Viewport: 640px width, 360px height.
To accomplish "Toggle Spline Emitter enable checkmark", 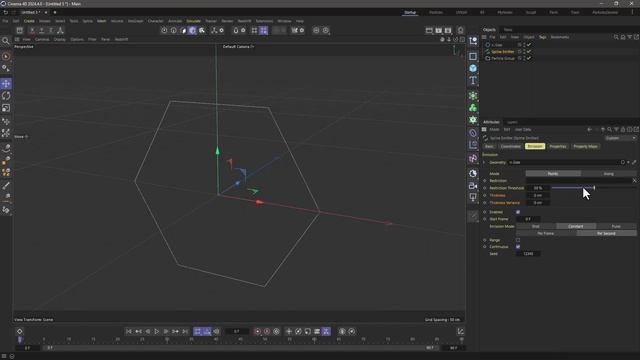I will pos(529,51).
